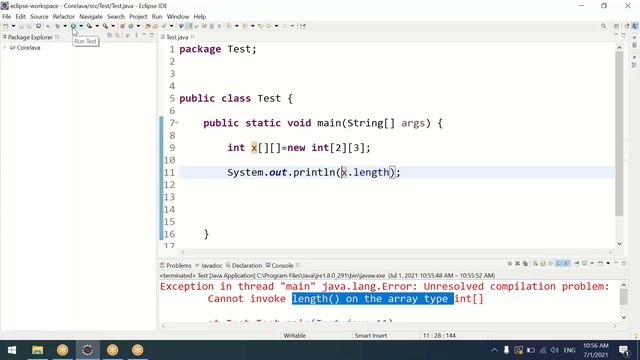640x360 pixels.
Task: Open the External Tools dropdown arrow
Action: tap(113, 26)
